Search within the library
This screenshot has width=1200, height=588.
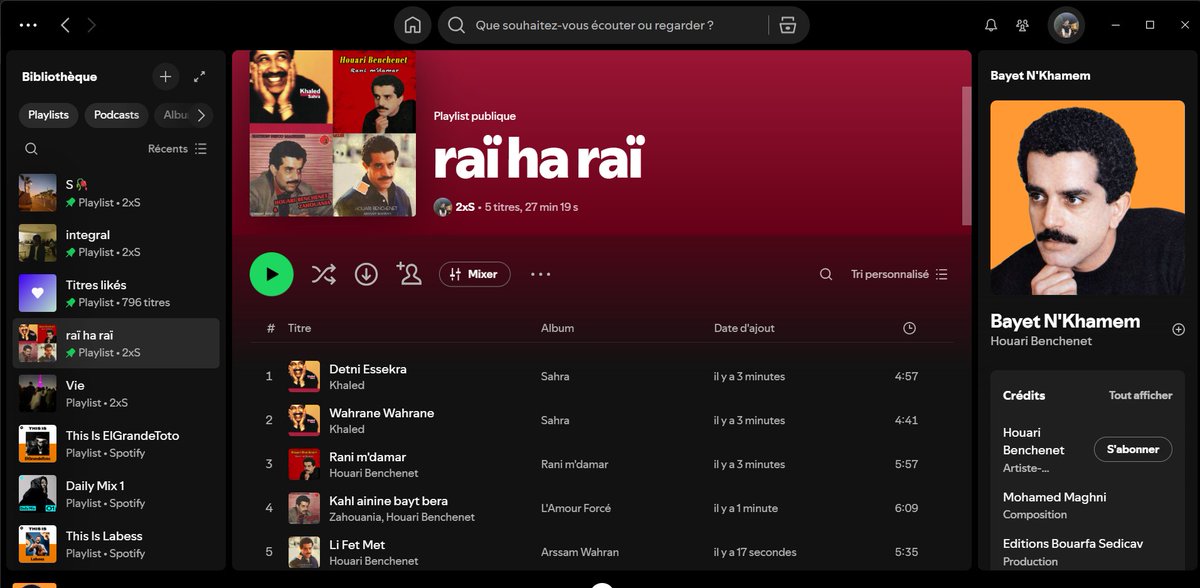coord(31,148)
